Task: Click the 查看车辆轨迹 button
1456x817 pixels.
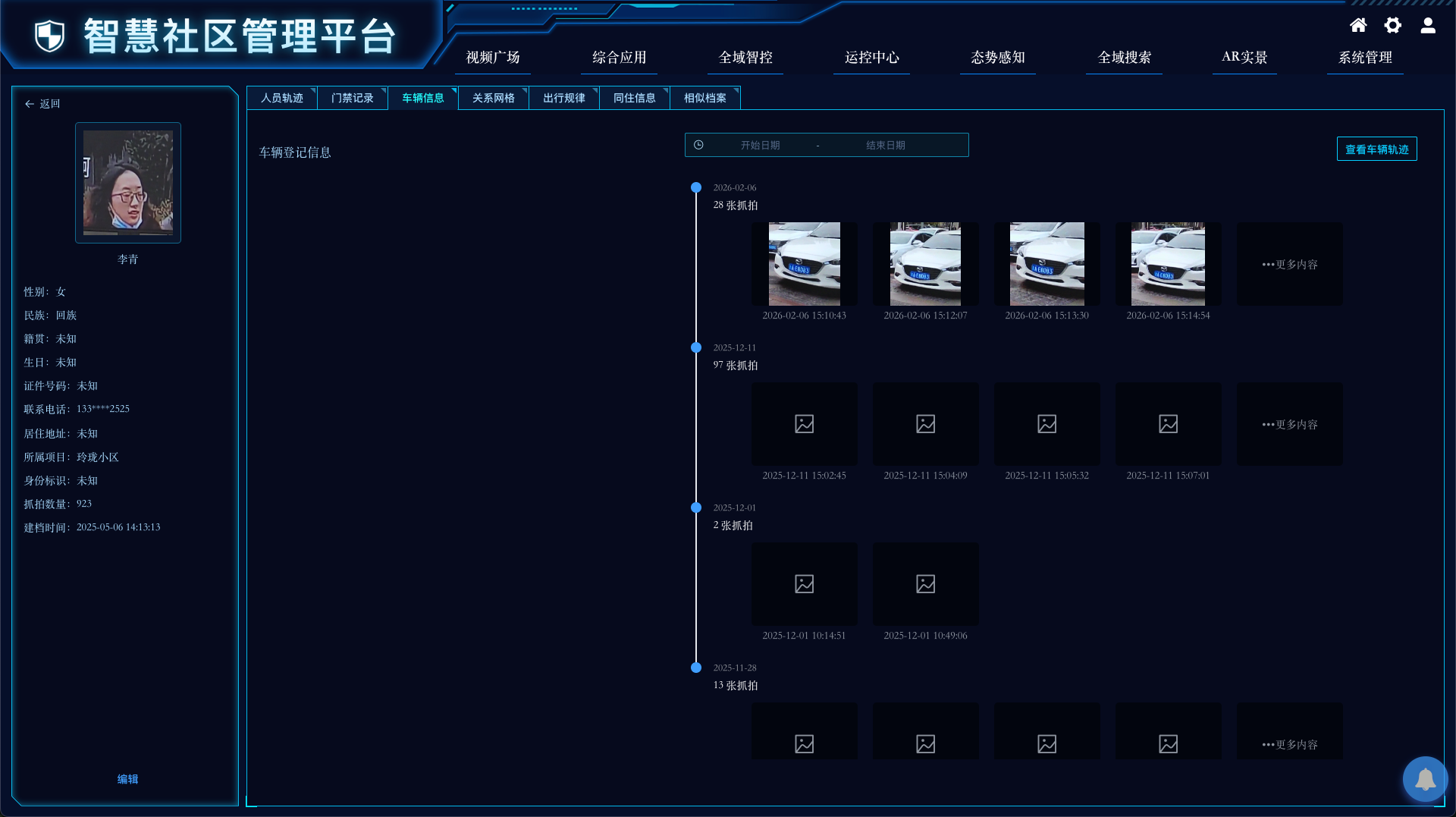Action: click(1377, 149)
